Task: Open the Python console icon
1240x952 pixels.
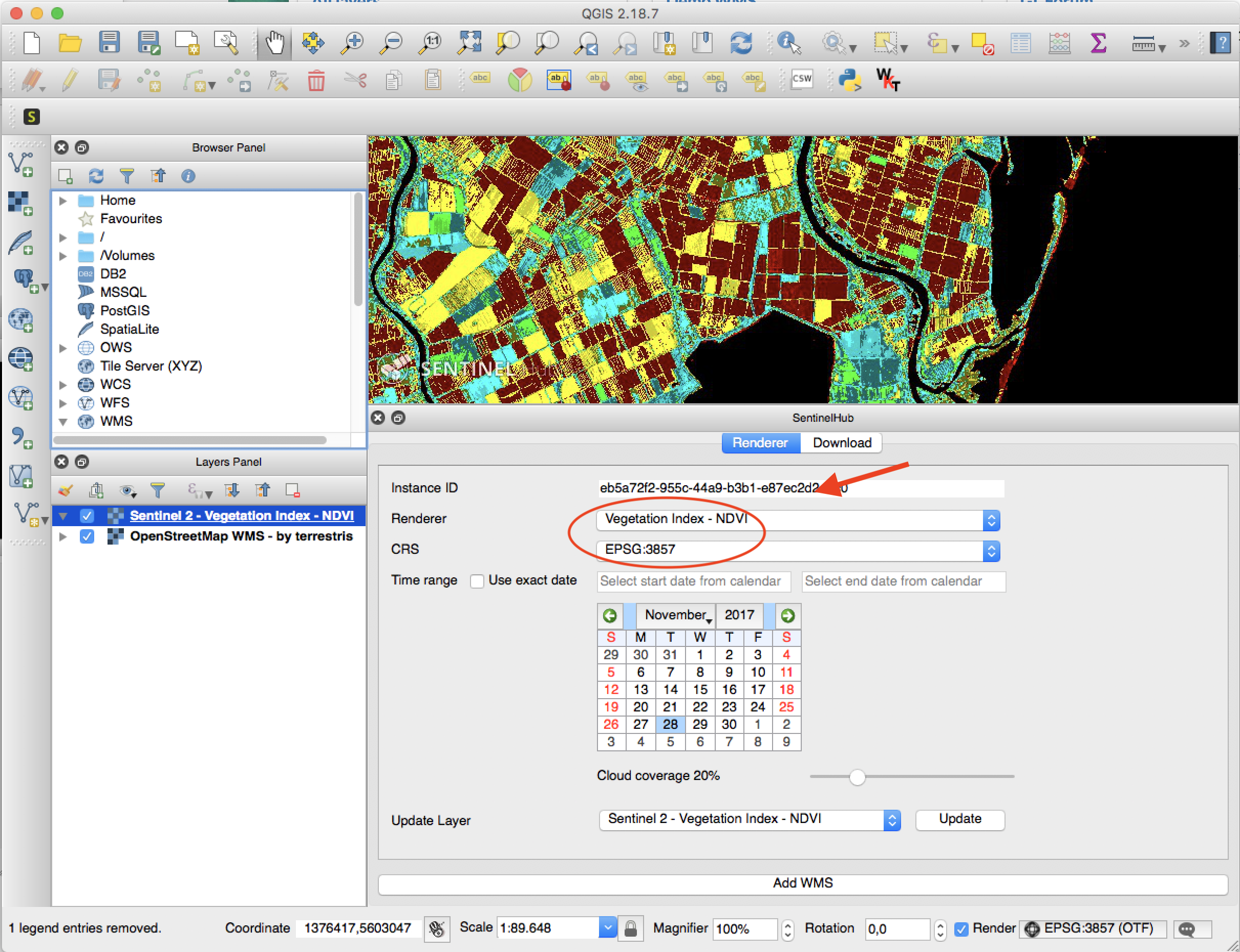Action: pos(849,80)
